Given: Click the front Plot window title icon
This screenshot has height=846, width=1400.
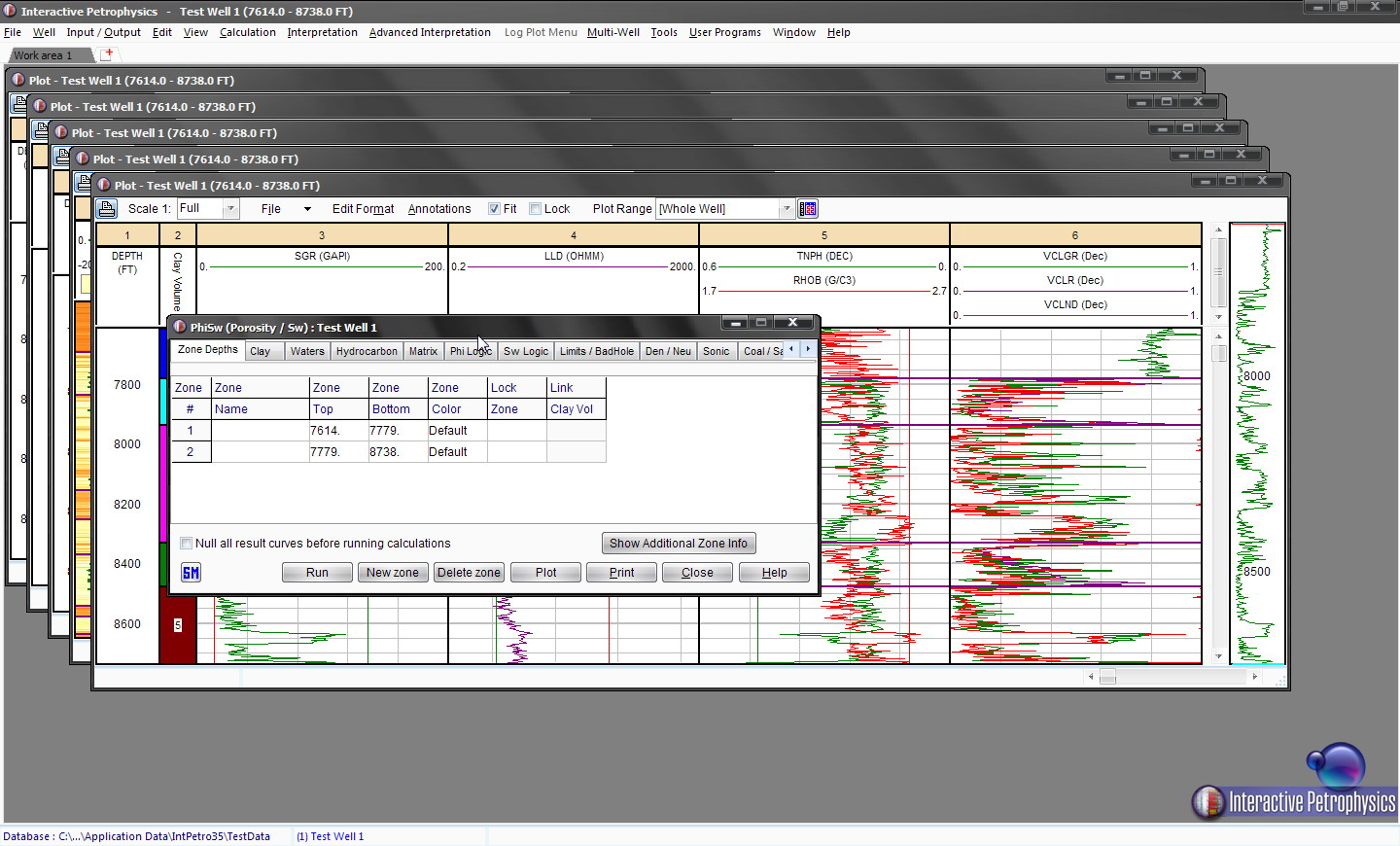Looking at the screenshot, I should click(104, 185).
